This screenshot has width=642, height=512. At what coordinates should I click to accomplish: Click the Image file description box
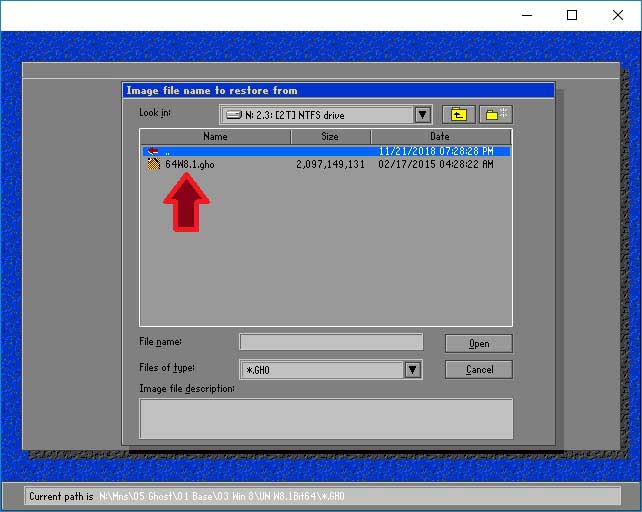point(326,418)
